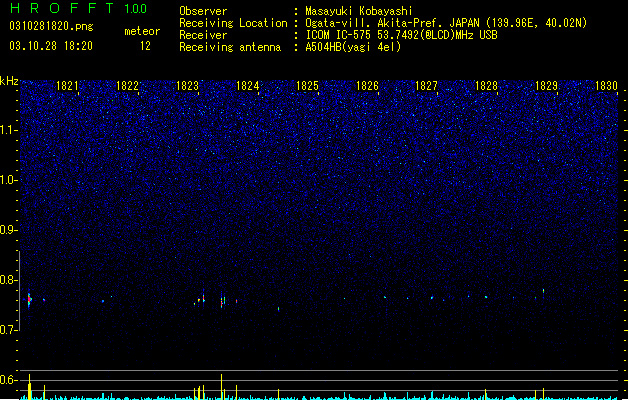This screenshot has height=400, width=629.
Task: Click the 1821 time axis label
Action: [x=67, y=86]
